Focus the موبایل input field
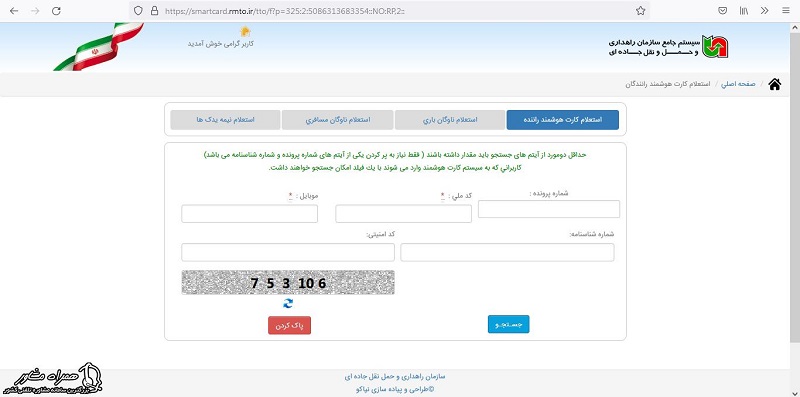This screenshot has height=397, width=800. pyautogui.click(x=249, y=214)
